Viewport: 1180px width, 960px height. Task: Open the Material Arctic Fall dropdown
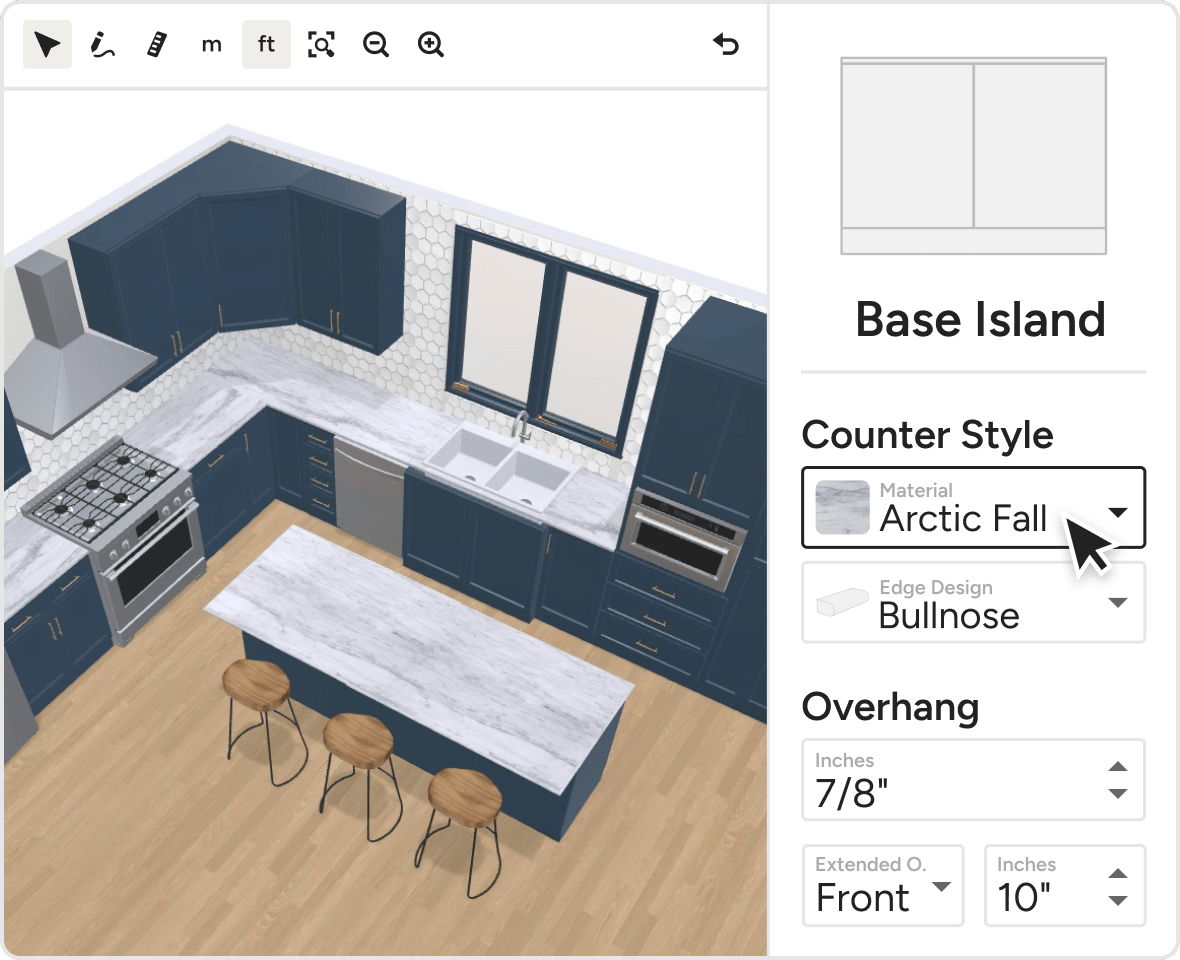coord(1117,512)
